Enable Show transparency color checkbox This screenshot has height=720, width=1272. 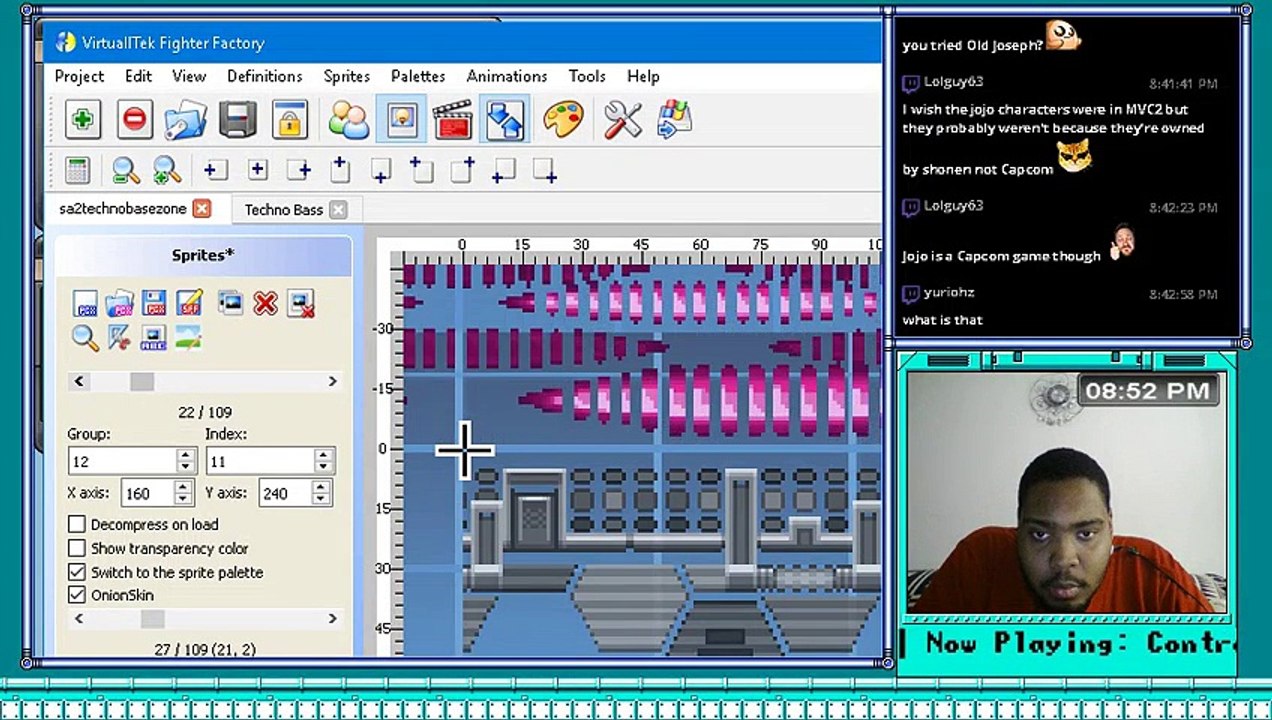tap(76, 548)
